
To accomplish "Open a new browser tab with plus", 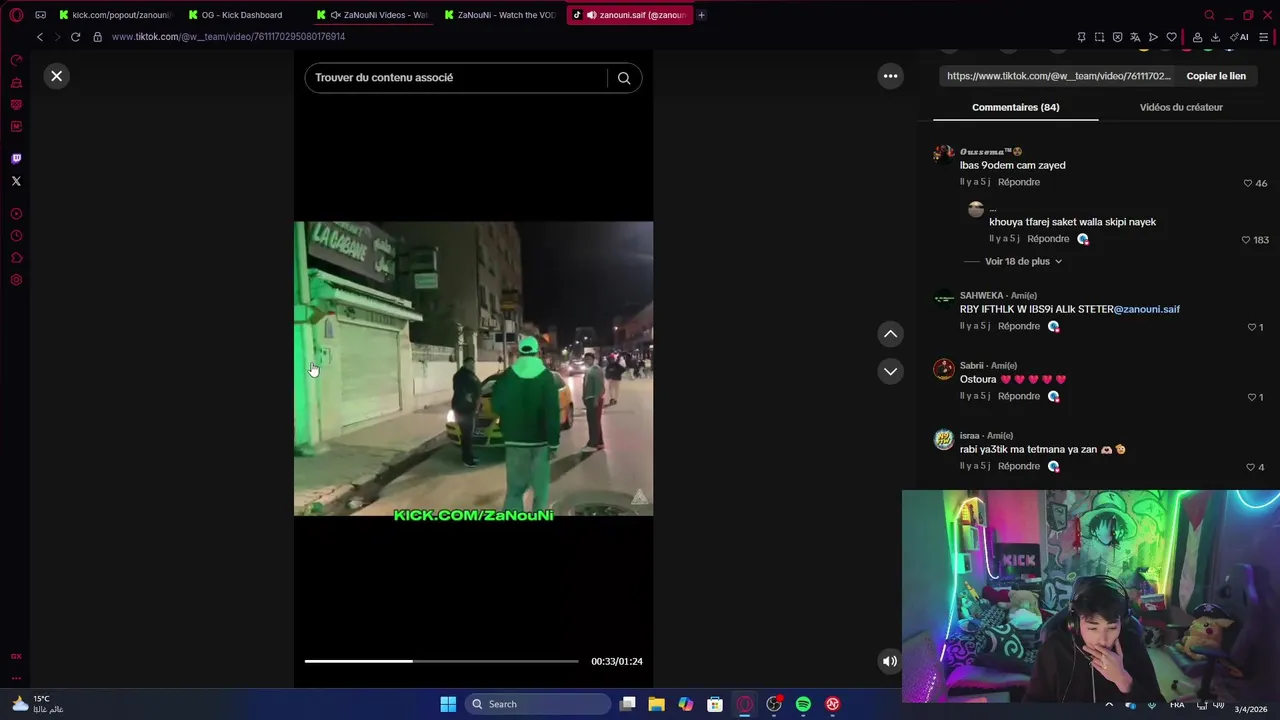I will [x=701, y=15].
